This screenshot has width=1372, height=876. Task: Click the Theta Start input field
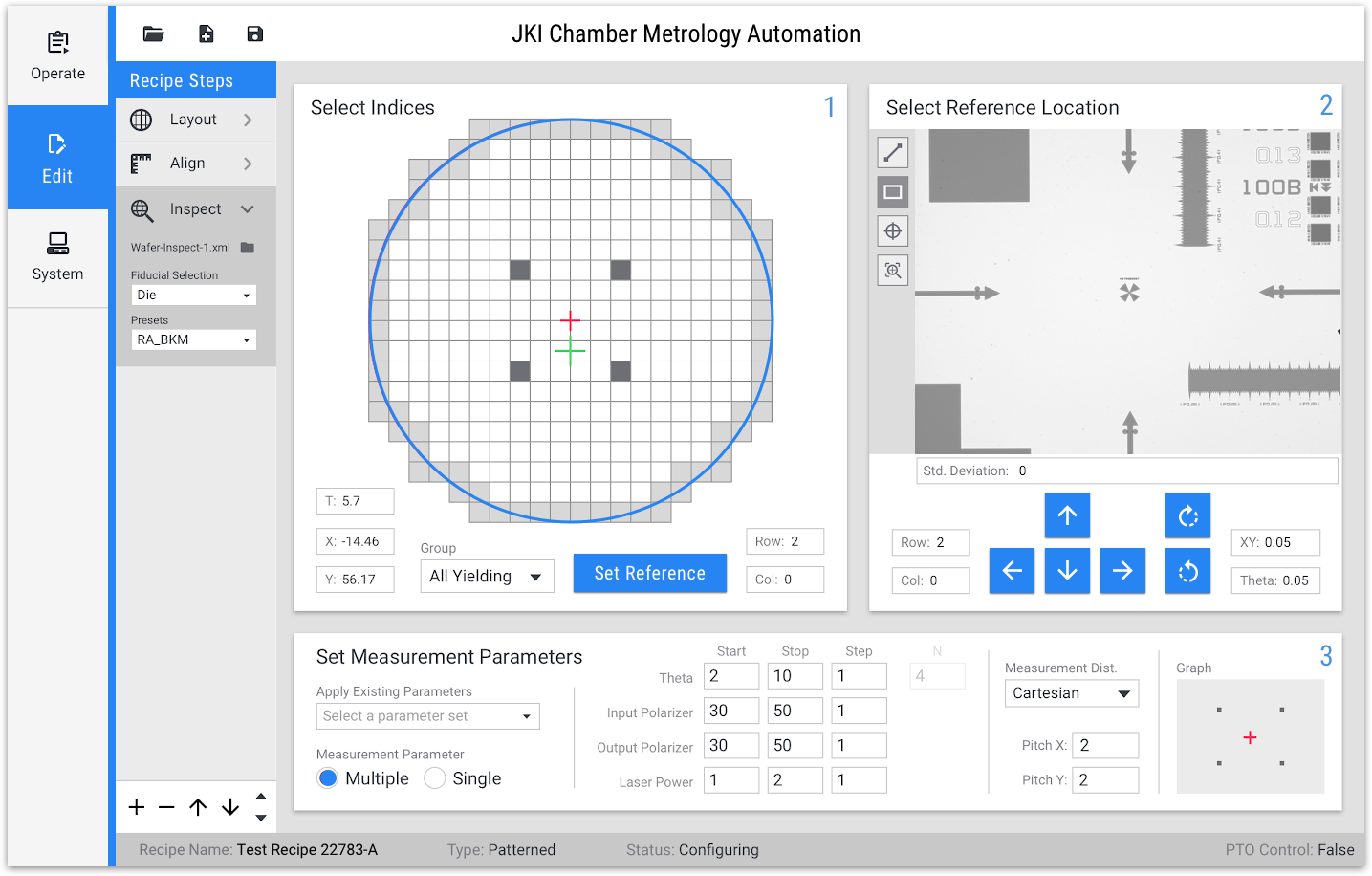click(x=731, y=676)
